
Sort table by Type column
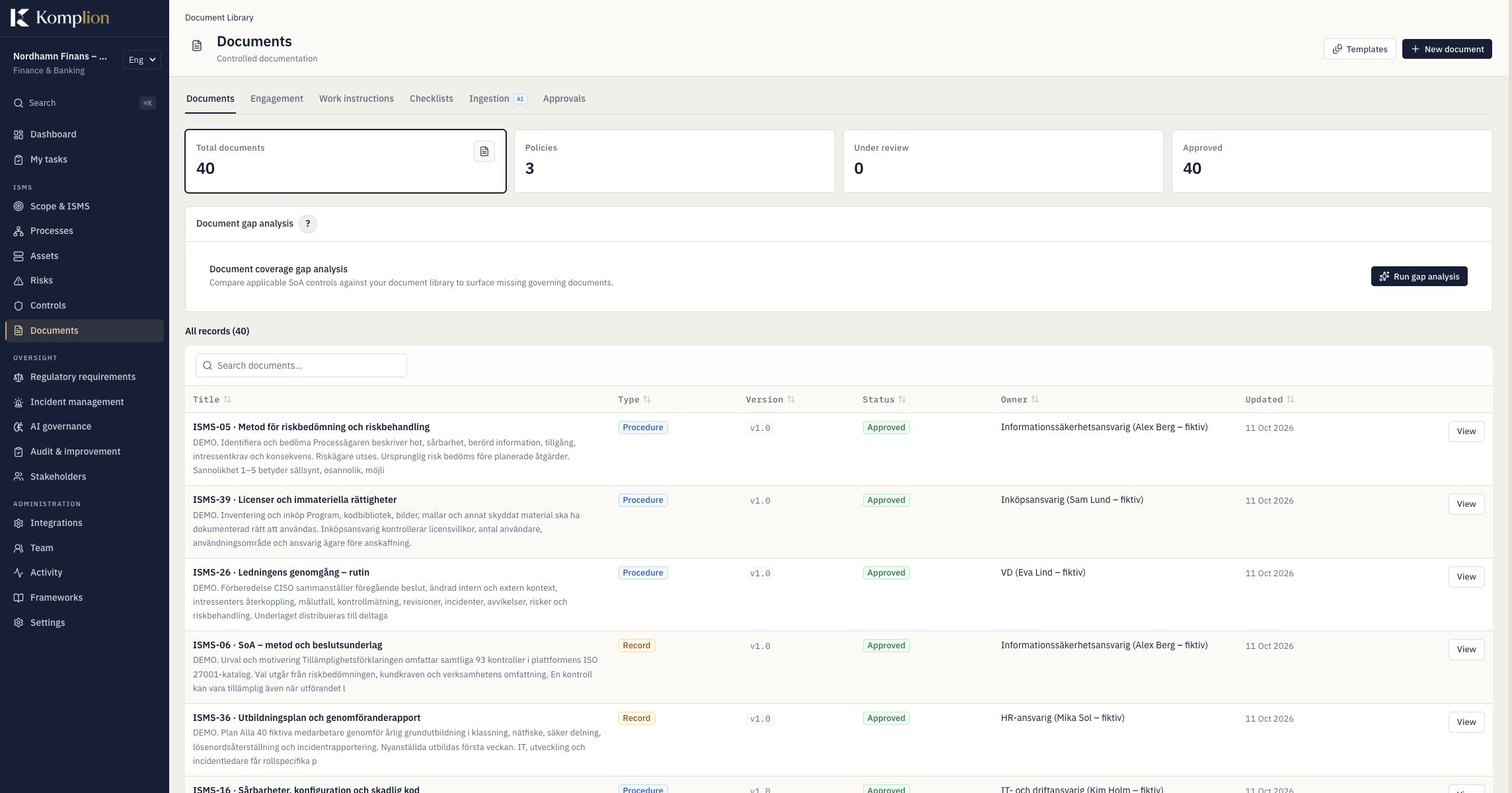[x=634, y=400]
